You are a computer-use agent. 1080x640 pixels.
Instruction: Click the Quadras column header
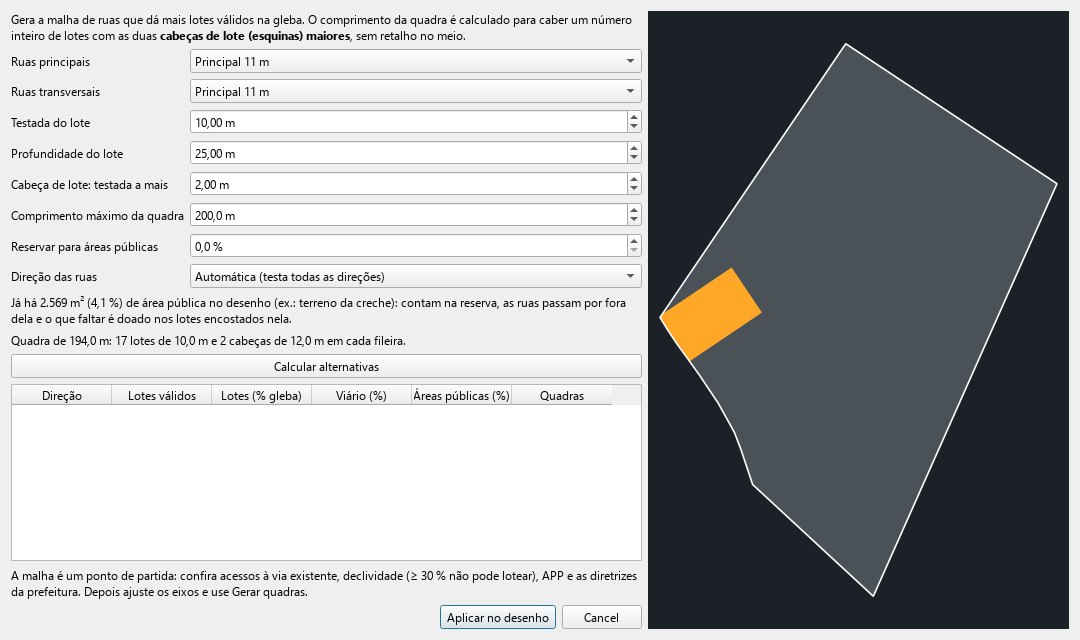click(x=561, y=395)
